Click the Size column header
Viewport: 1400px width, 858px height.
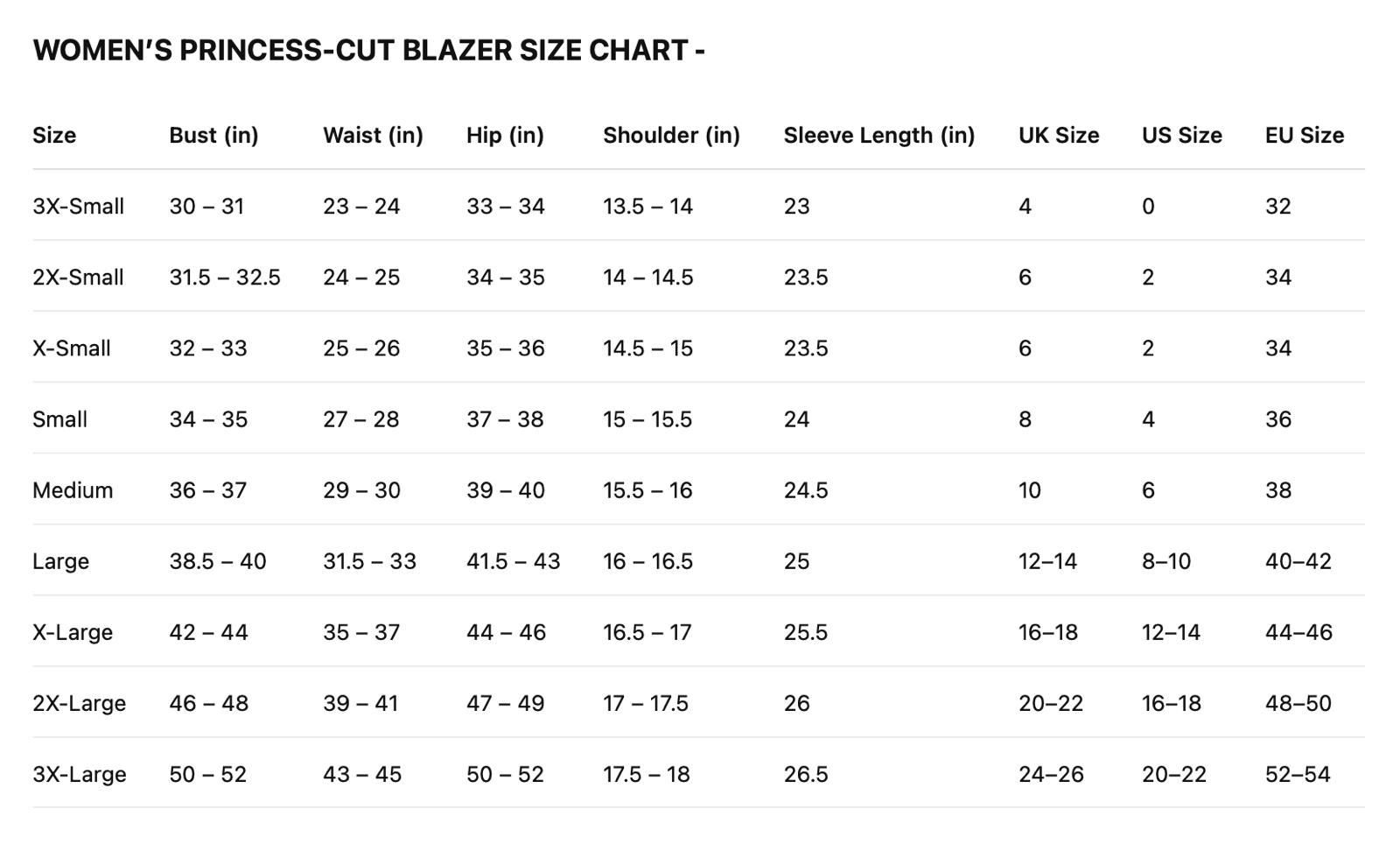pyautogui.click(x=54, y=136)
